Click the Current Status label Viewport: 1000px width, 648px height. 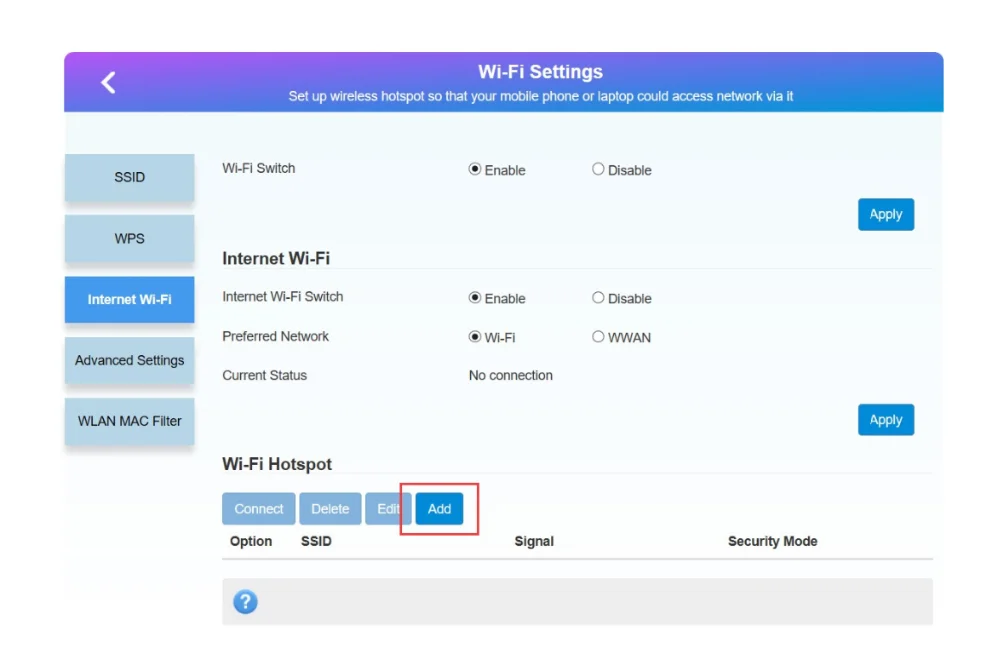point(265,376)
